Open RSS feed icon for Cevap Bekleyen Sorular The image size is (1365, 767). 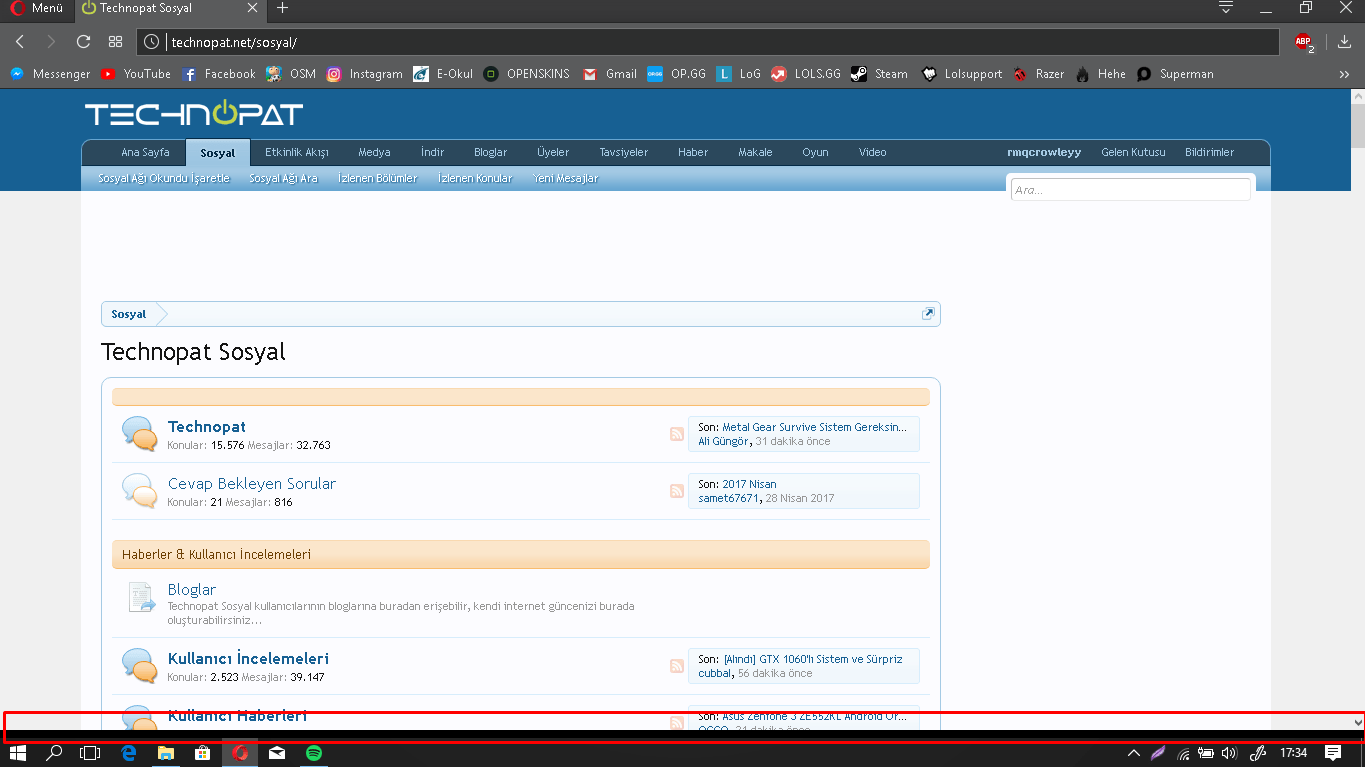pyautogui.click(x=677, y=491)
